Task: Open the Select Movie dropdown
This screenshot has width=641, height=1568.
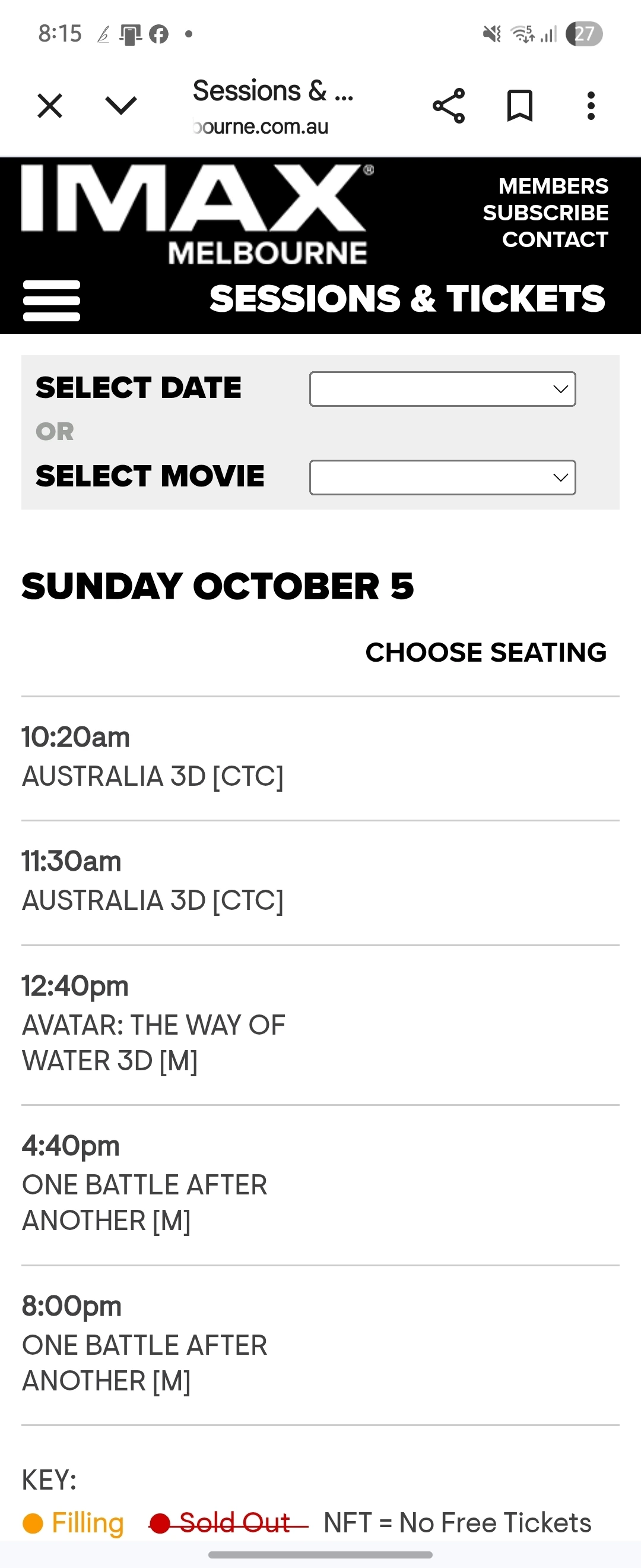Action: coord(442,477)
